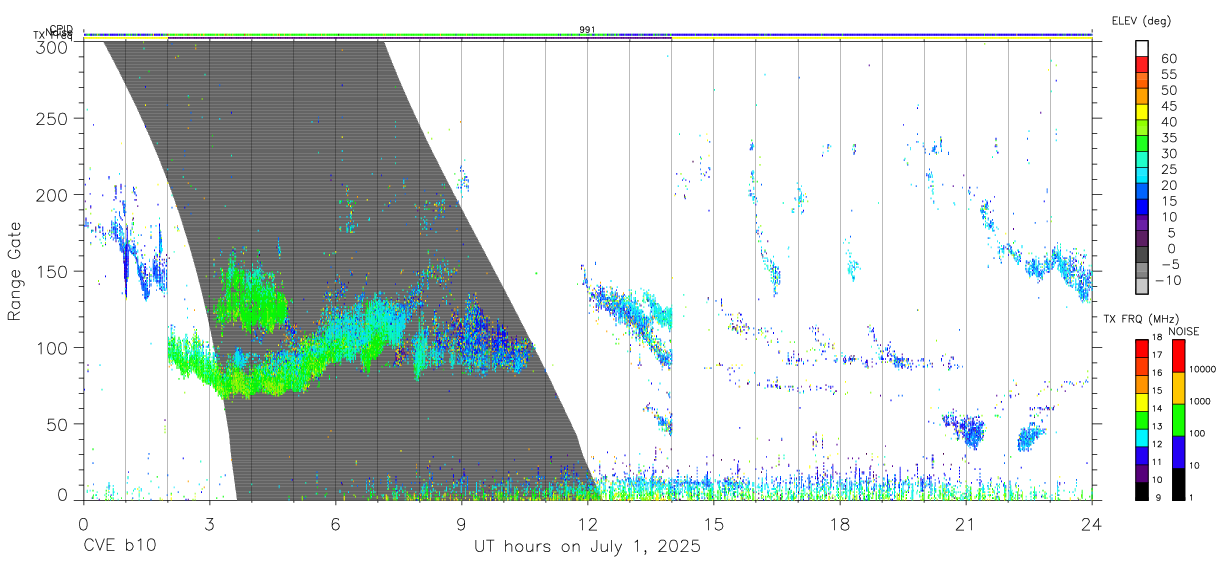
Task: Click the '1000' label on the NOISE scale
Action: (1199, 401)
